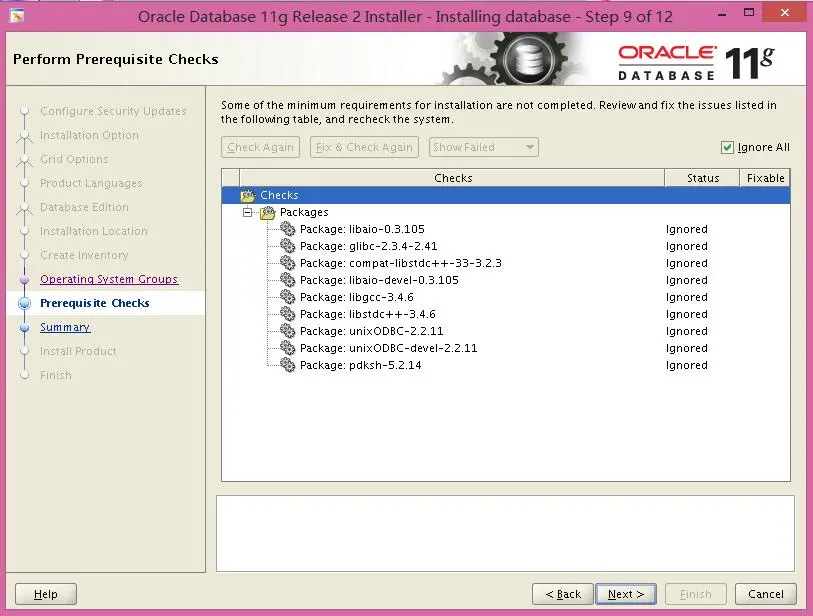Select Package: libstdc++-3.4.6 row text
Screen dimensions: 813x616
pos(368,314)
